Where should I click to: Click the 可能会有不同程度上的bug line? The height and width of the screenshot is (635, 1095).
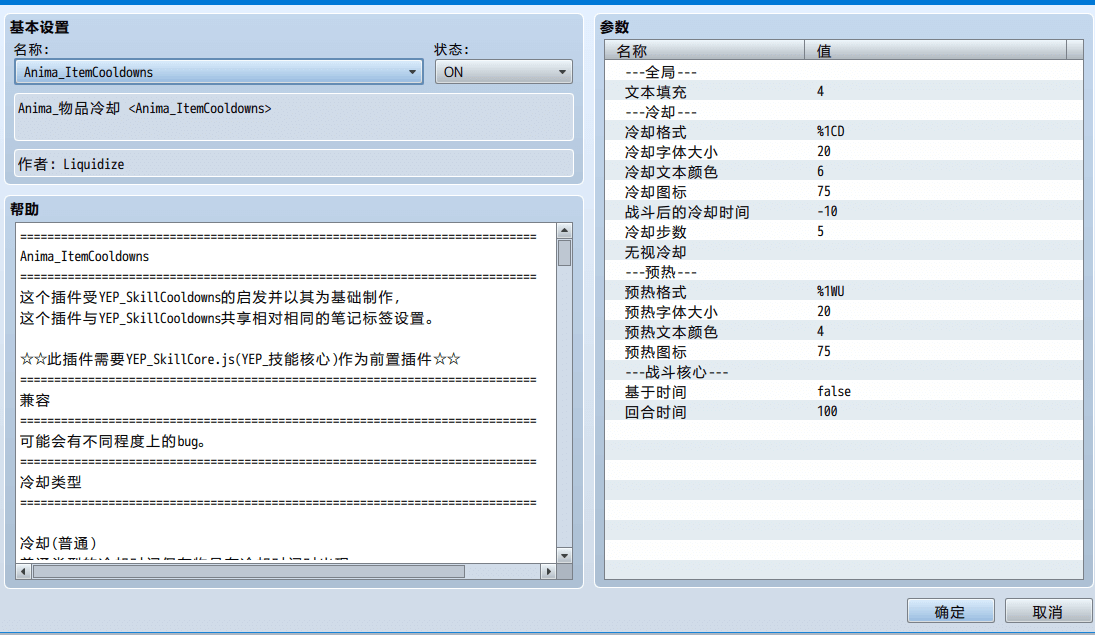[x=112, y=441]
